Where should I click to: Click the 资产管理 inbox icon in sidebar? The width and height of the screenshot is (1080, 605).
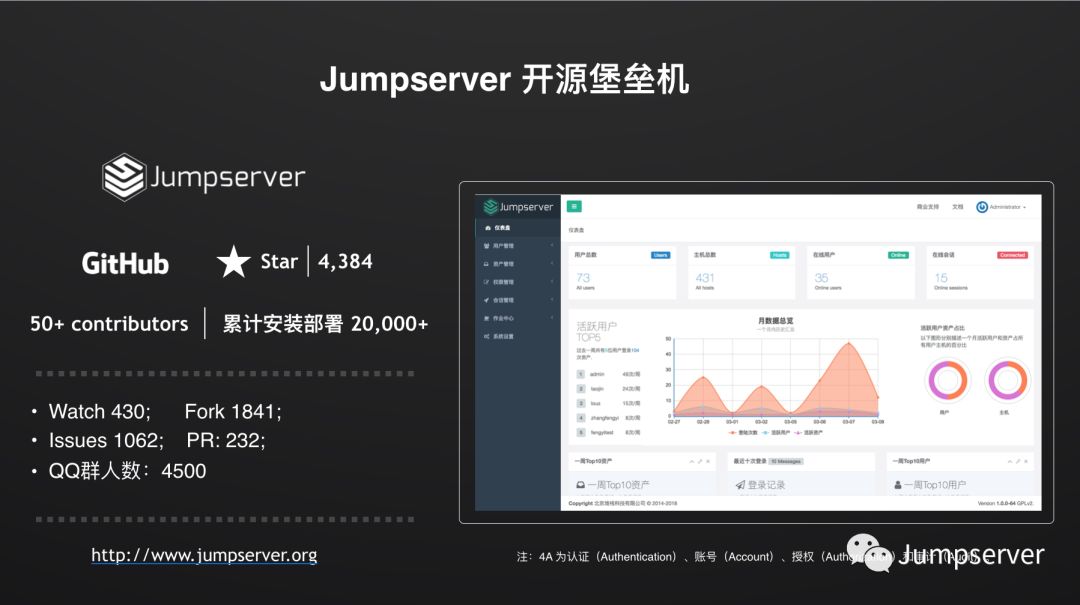486,264
